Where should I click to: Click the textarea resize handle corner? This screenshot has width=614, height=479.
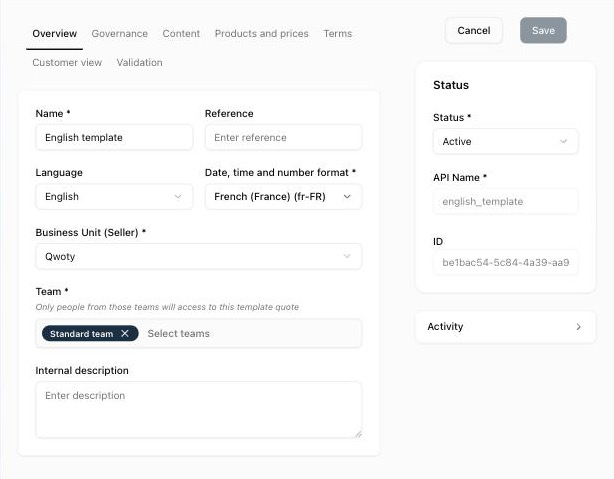pyautogui.click(x=358, y=434)
